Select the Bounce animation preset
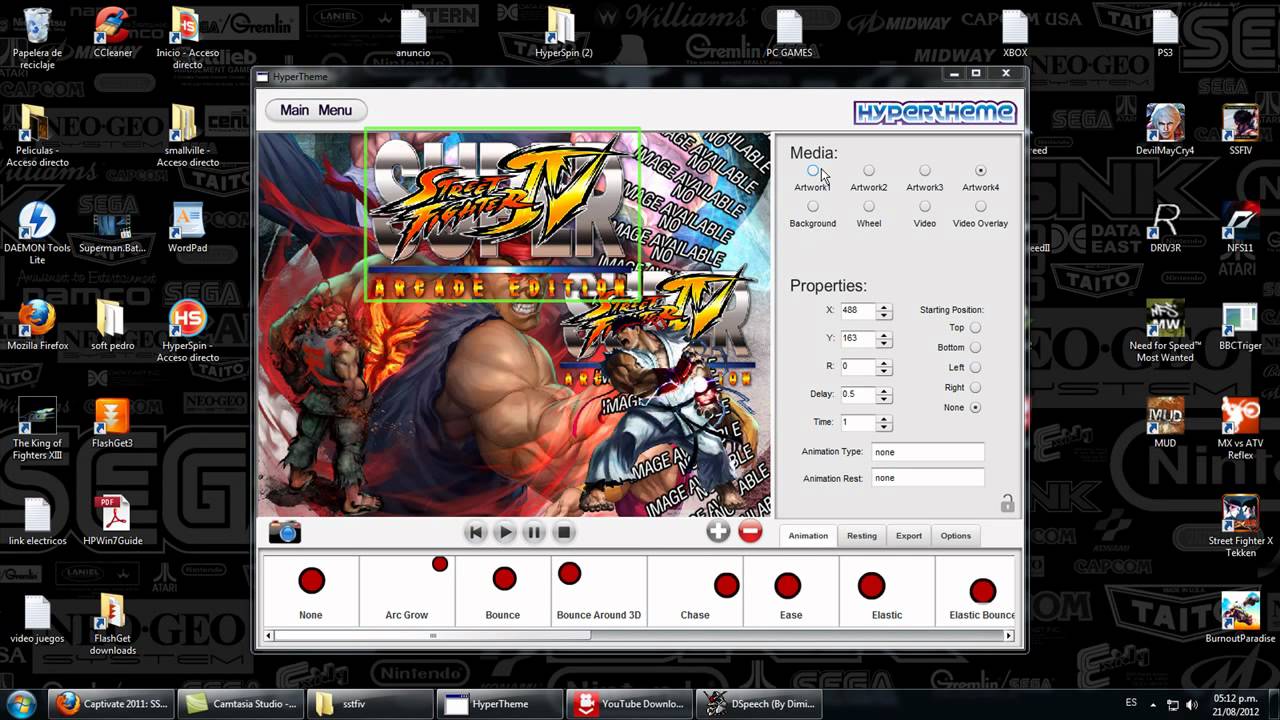Image resolution: width=1280 pixels, height=720 pixels. click(x=503, y=592)
